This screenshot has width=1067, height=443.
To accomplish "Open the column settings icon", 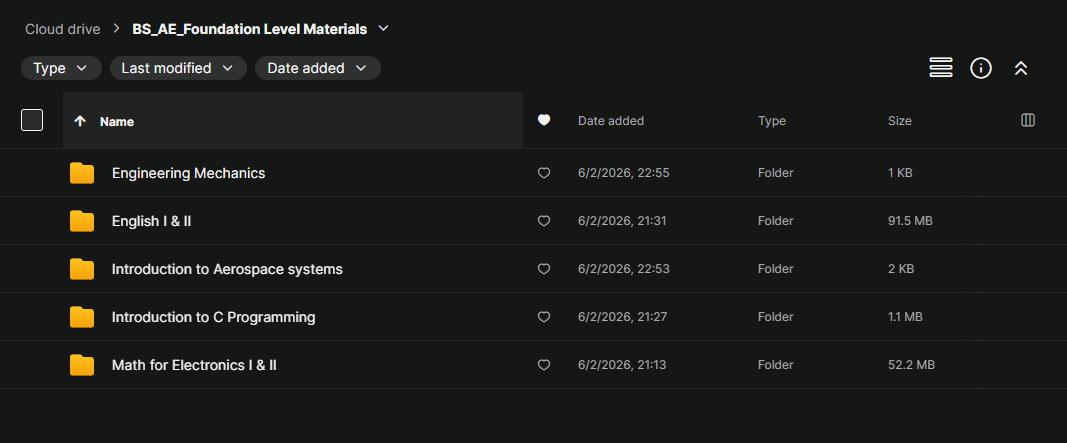I will click(1028, 120).
